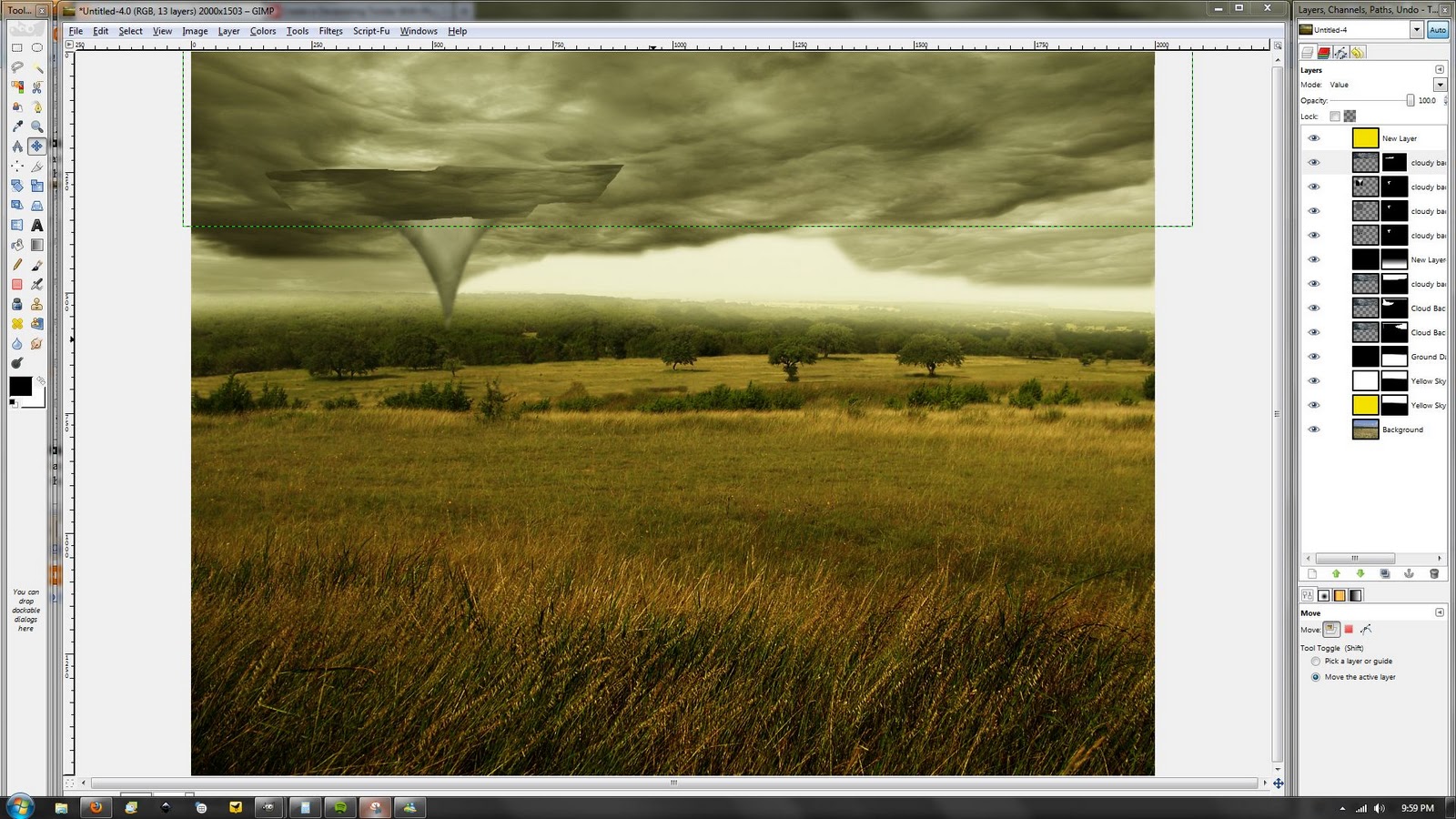The width and height of the screenshot is (1456, 819).
Task: Open the Filters menu
Action: (330, 30)
